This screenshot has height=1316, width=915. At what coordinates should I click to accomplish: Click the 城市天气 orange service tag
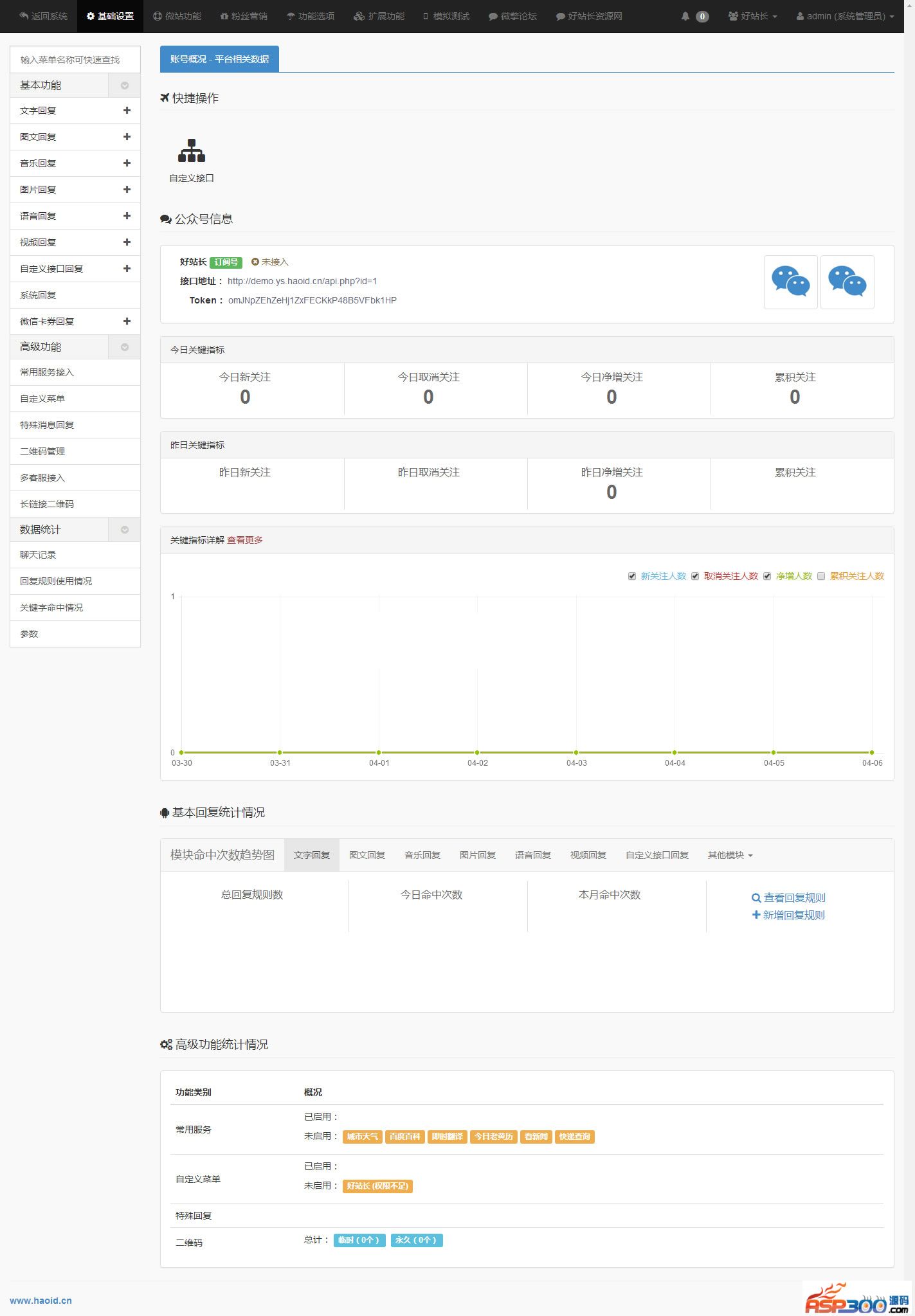[363, 1137]
